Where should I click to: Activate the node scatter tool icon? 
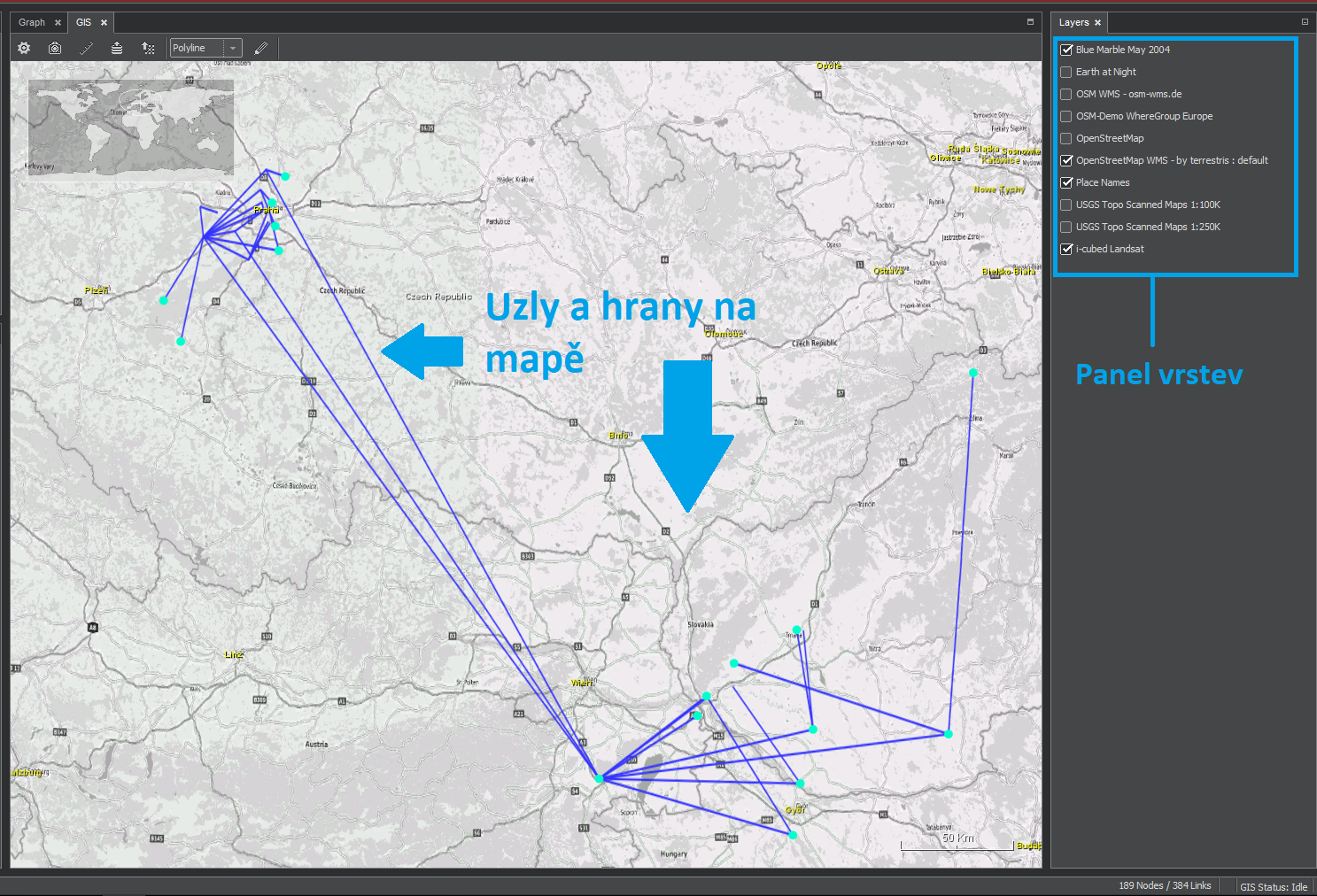(x=148, y=48)
